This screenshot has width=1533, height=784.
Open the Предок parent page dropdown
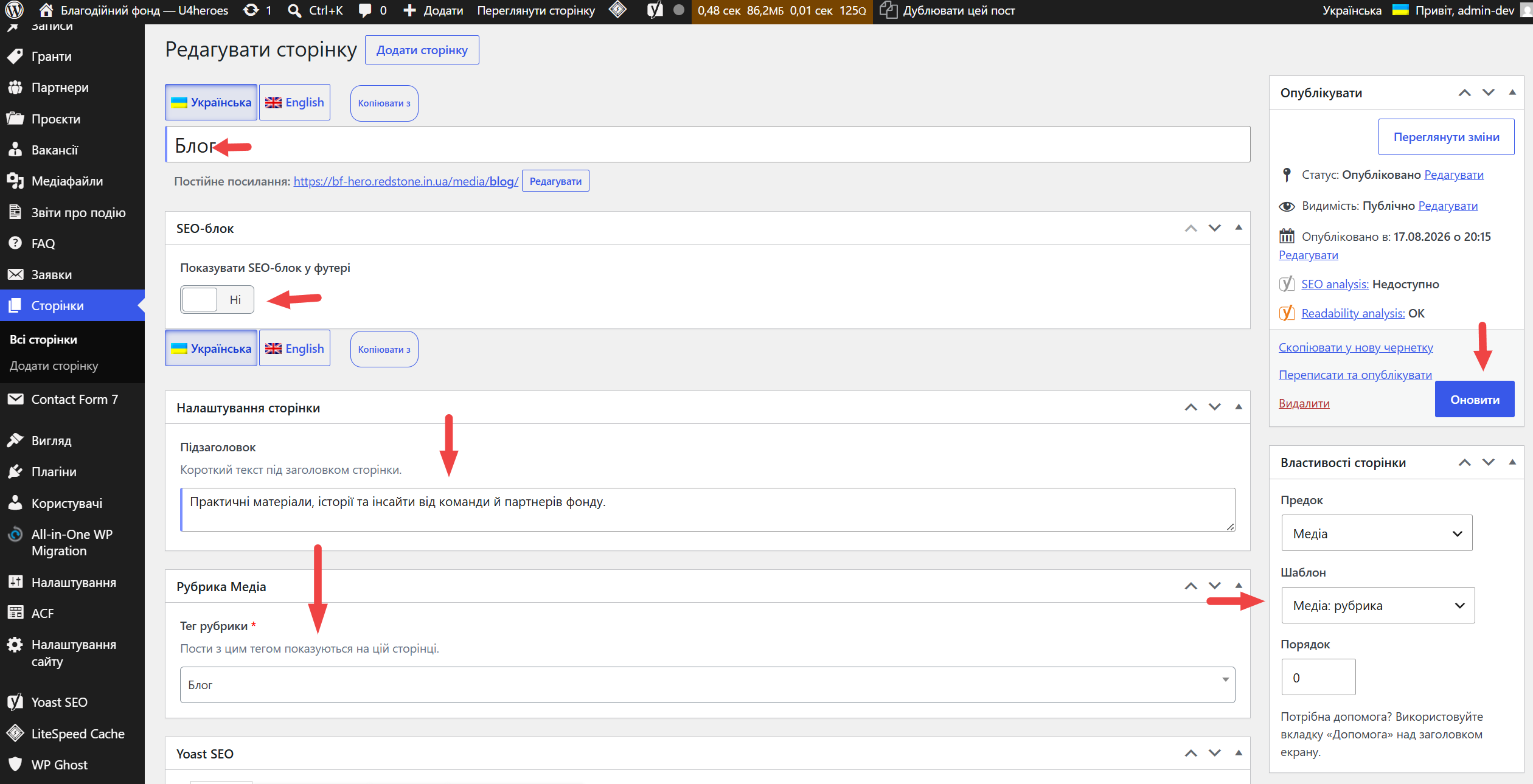[1377, 533]
